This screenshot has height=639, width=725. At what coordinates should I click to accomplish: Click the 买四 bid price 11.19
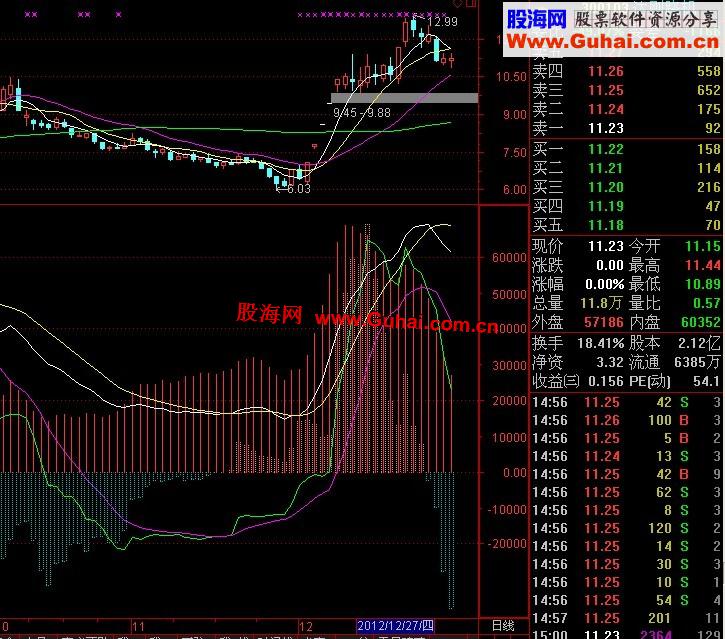(606, 206)
